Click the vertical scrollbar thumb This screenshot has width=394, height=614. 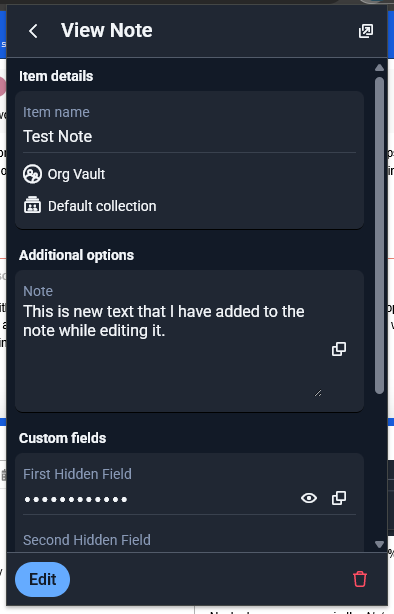coord(379,235)
